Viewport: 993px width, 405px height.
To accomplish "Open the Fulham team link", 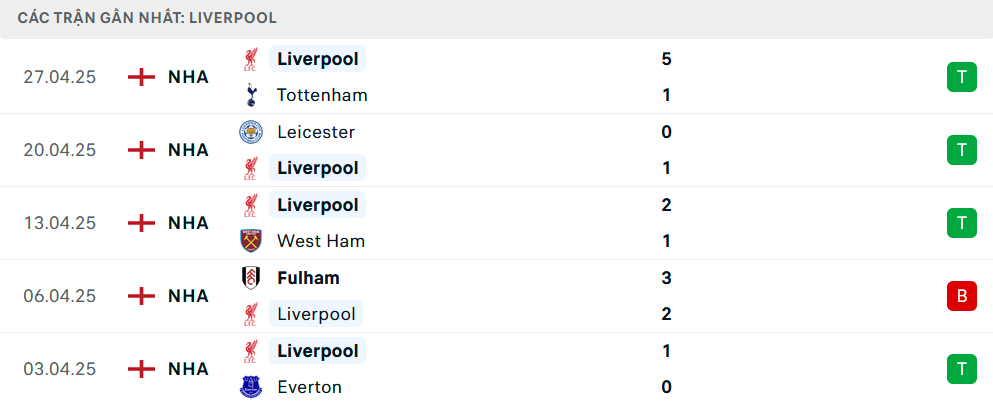I will click(x=308, y=278).
